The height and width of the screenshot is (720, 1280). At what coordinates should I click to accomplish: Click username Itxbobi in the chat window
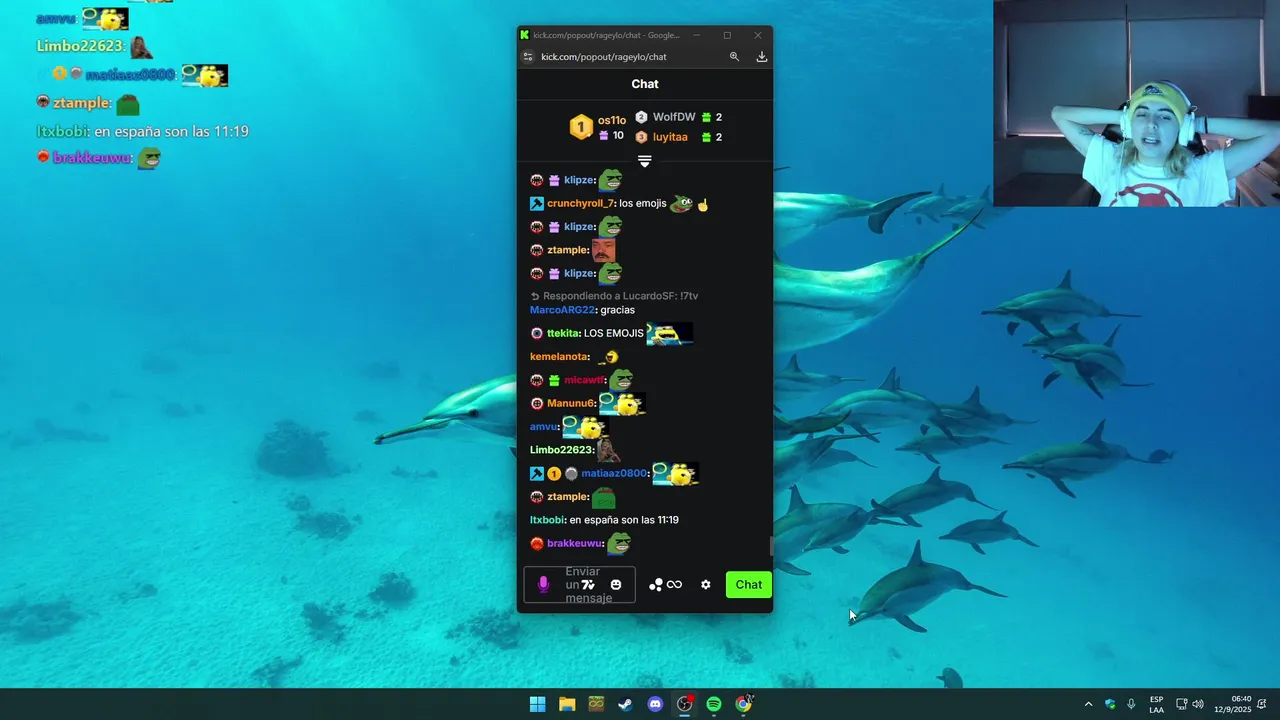pyautogui.click(x=547, y=520)
